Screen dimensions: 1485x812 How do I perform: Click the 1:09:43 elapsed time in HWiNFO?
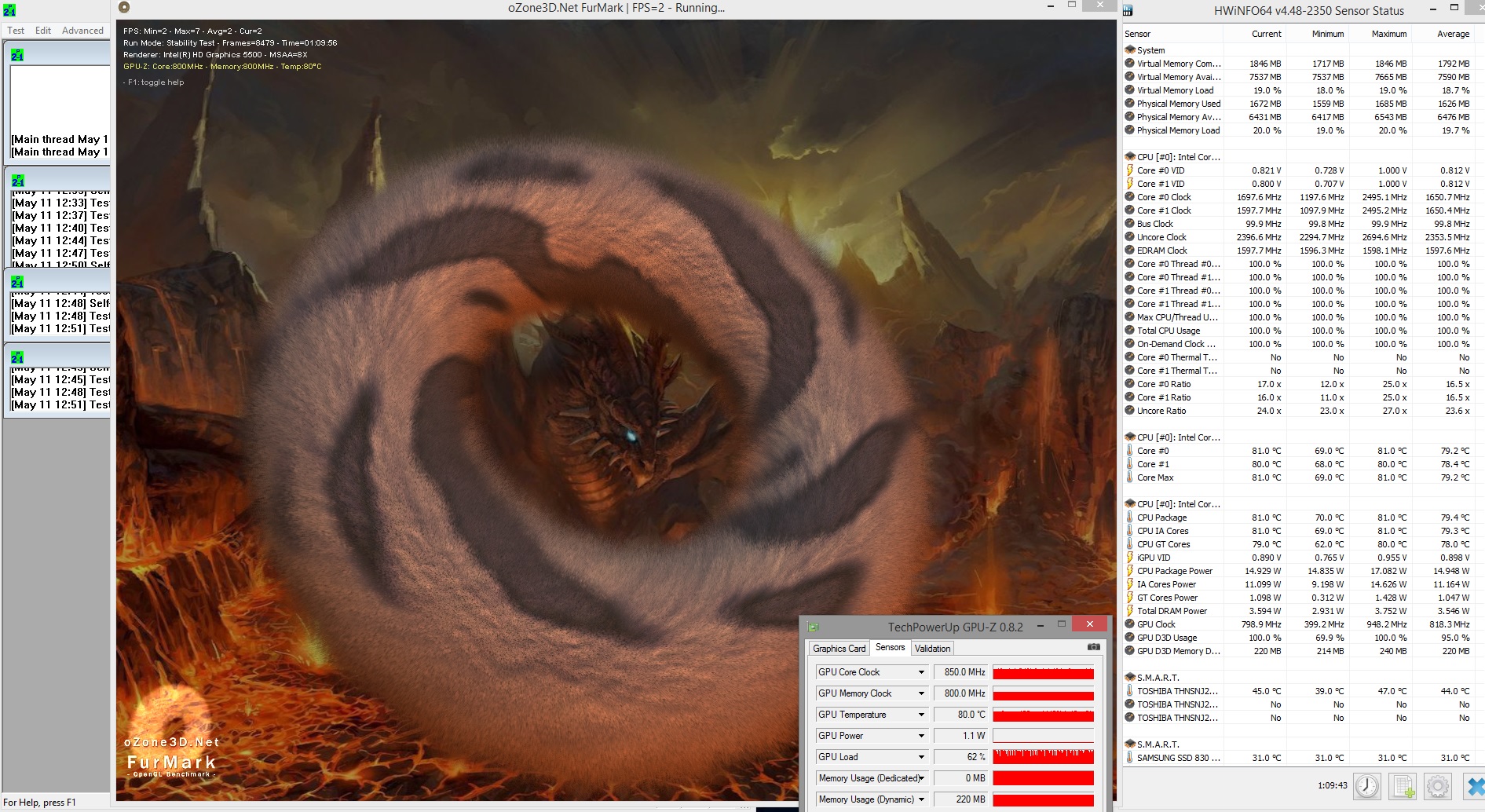pyautogui.click(x=1332, y=785)
